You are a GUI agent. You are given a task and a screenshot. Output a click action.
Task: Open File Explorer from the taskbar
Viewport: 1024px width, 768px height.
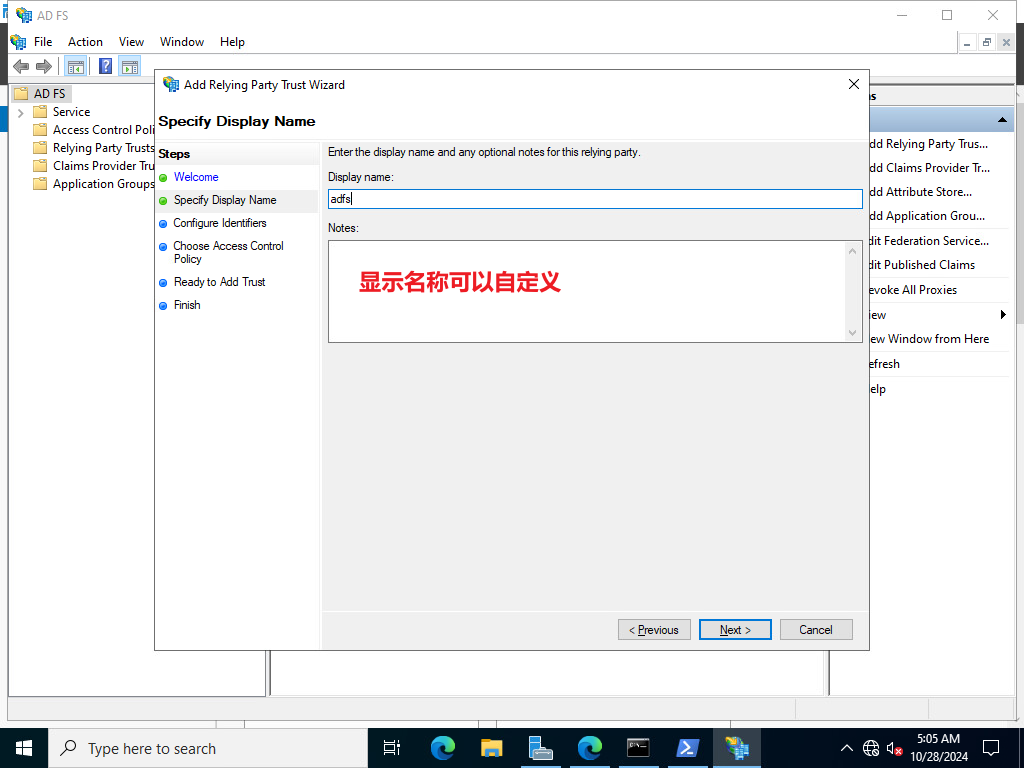click(x=491, y=748)
